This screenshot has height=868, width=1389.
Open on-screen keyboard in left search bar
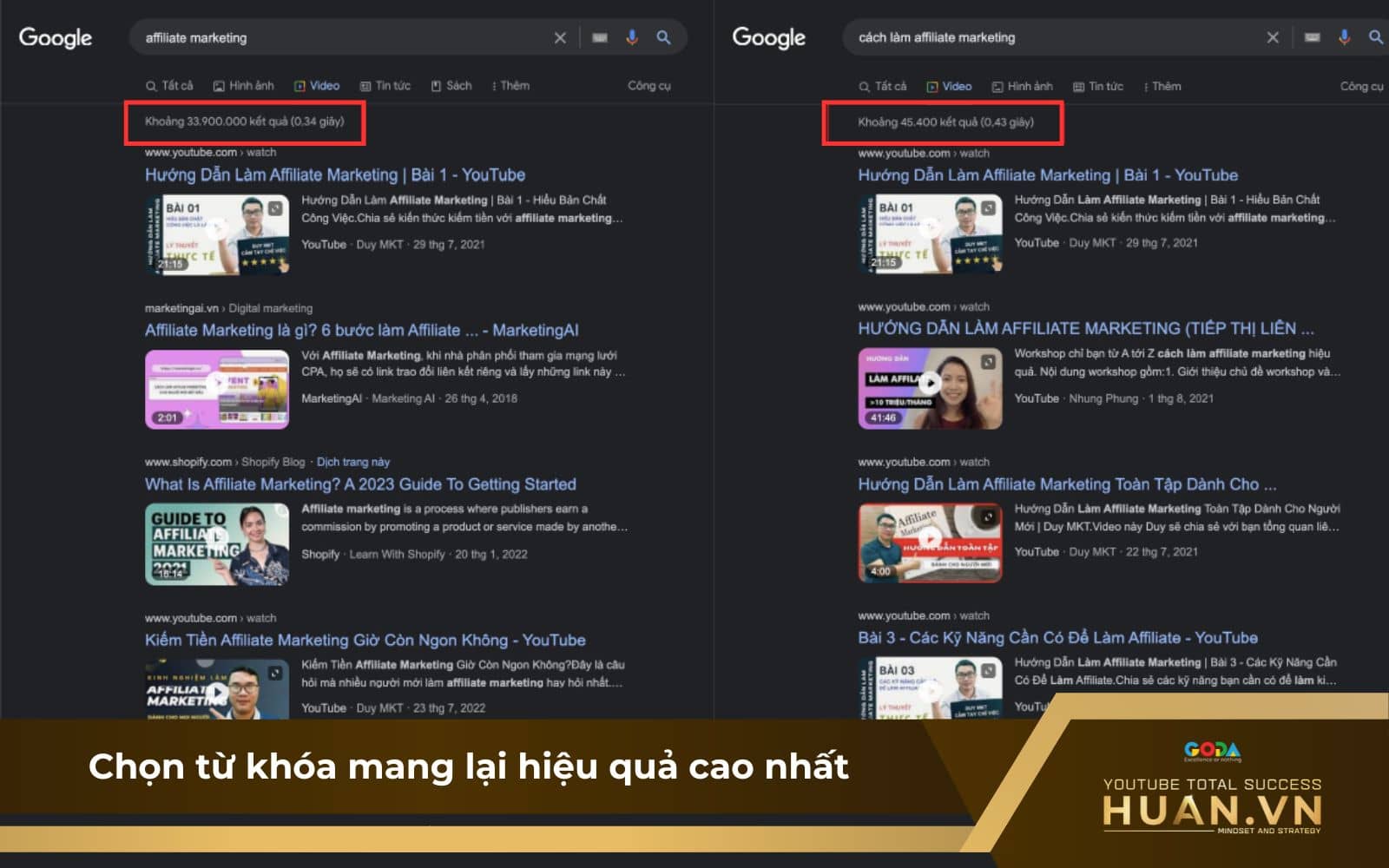pyautogui.click(x=600, y=37)
